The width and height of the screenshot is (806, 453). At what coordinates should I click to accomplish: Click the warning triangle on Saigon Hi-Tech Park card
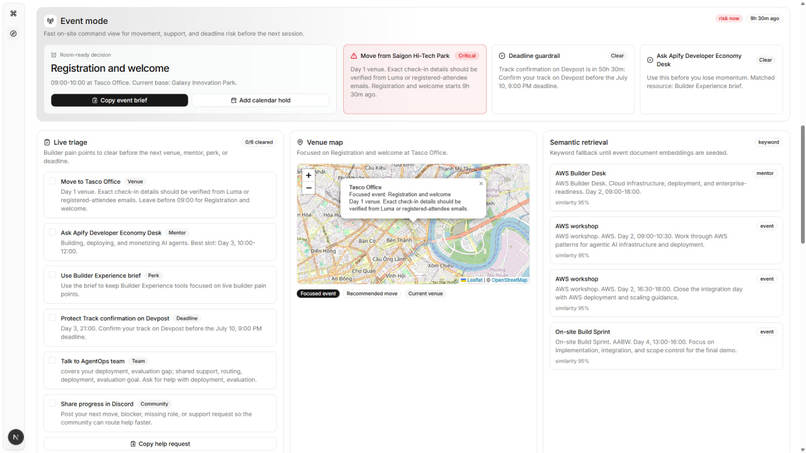coord(354,56)
